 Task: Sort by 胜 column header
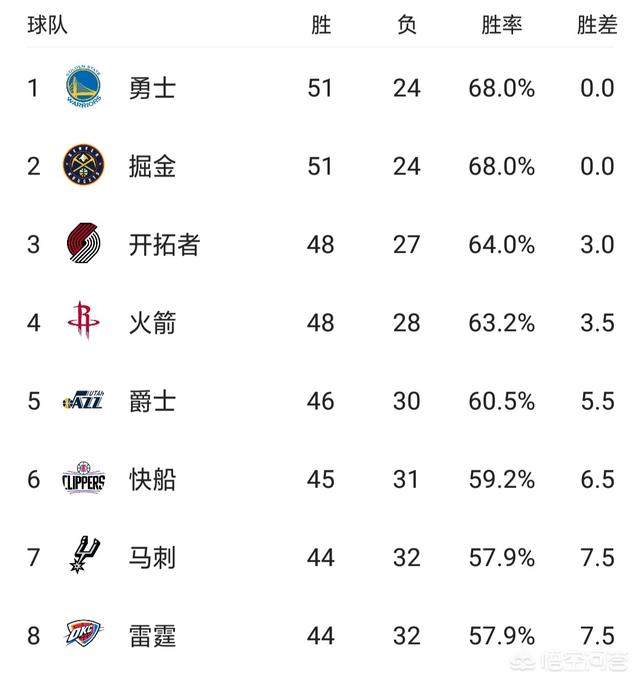tap(321, 24)
